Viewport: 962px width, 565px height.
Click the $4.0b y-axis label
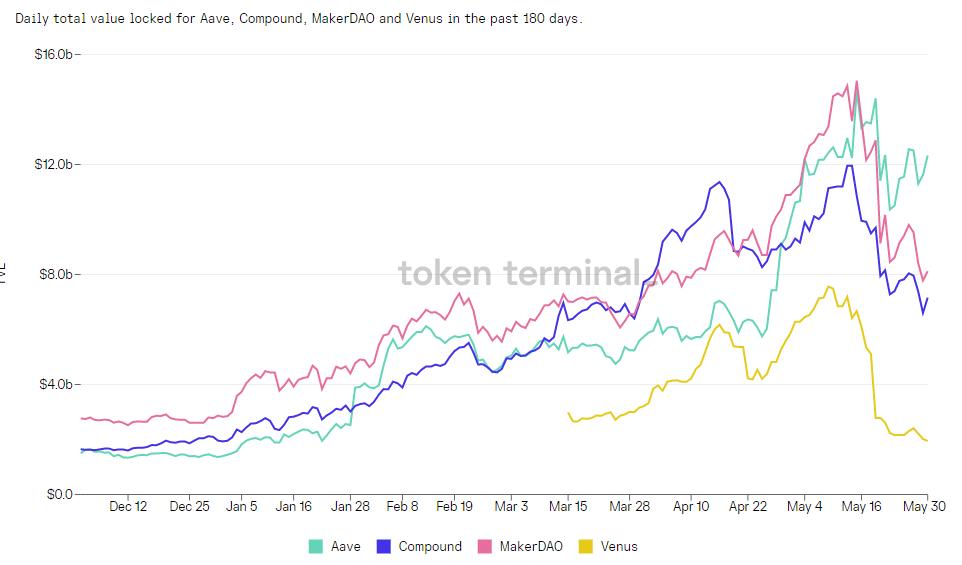54,384
